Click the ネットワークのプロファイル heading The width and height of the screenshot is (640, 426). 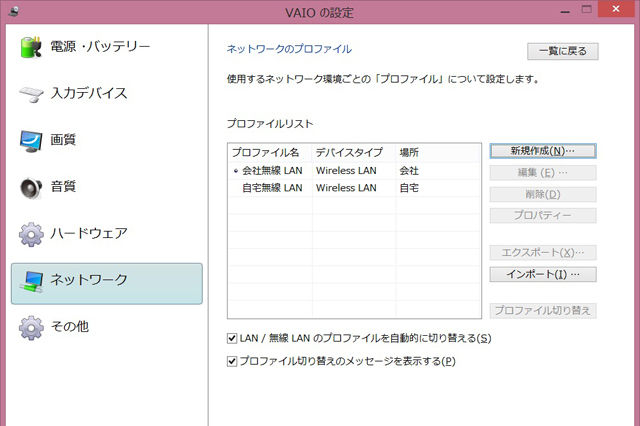coord(289,49)
